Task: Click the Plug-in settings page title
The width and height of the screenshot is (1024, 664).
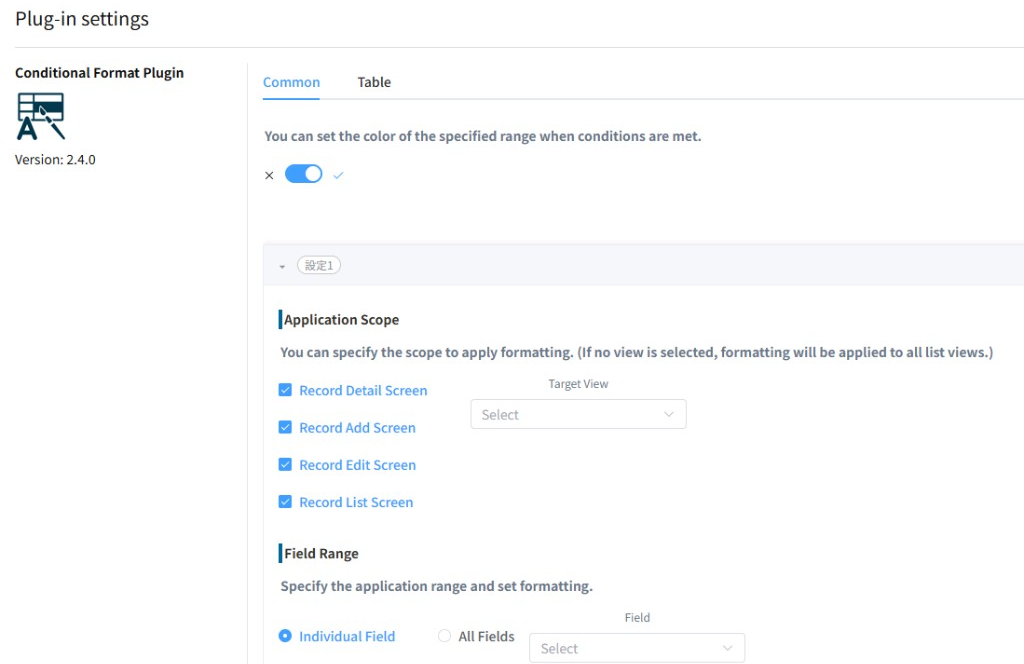Action: point(82,19)
